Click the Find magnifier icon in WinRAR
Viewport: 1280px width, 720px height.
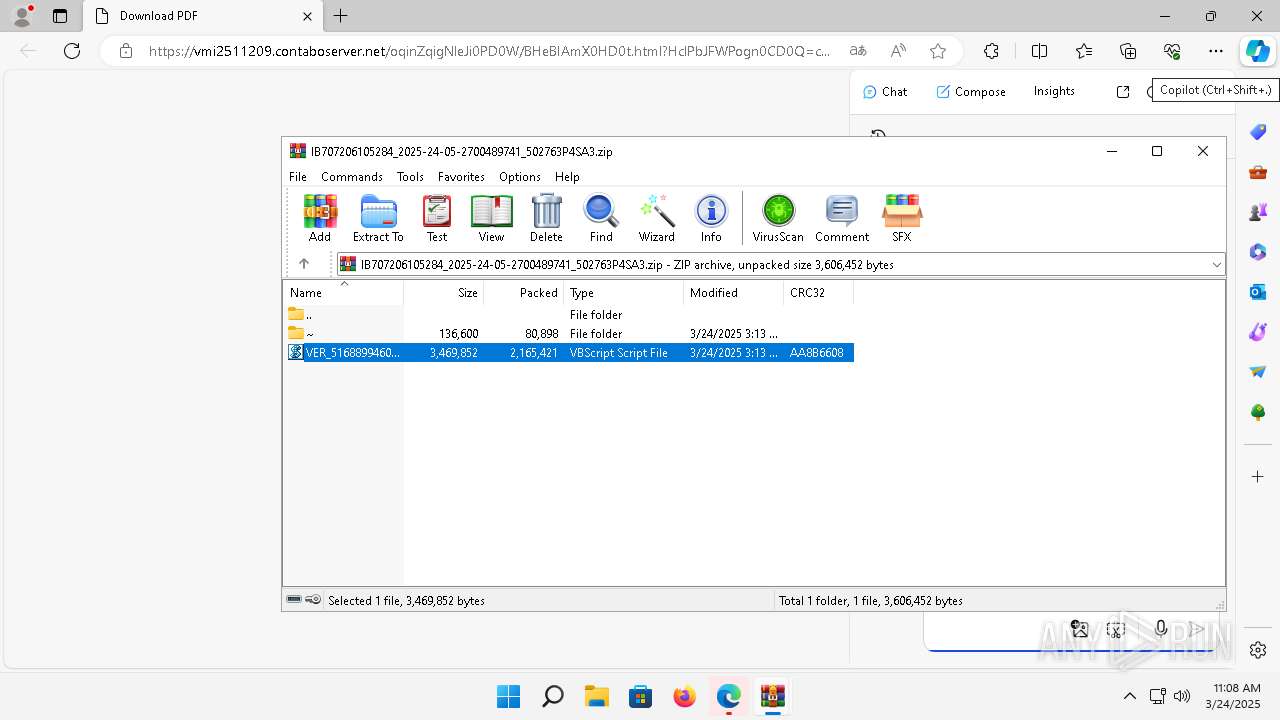coord(601,218)
